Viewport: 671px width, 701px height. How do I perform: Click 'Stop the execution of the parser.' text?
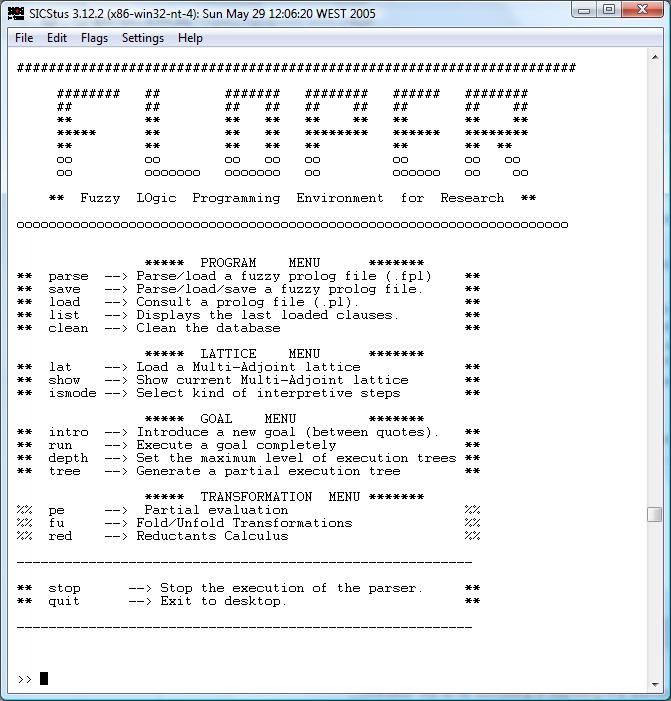(291, 588)
